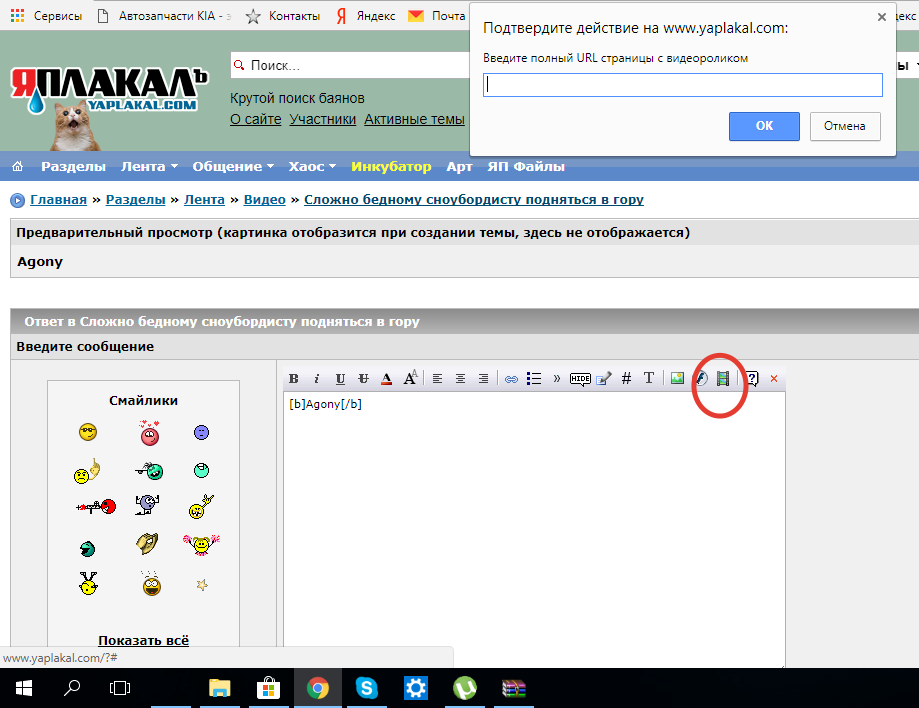This screenshot has height=708, width=919.
Task: Open the Арт section
Action: point(459,166)
